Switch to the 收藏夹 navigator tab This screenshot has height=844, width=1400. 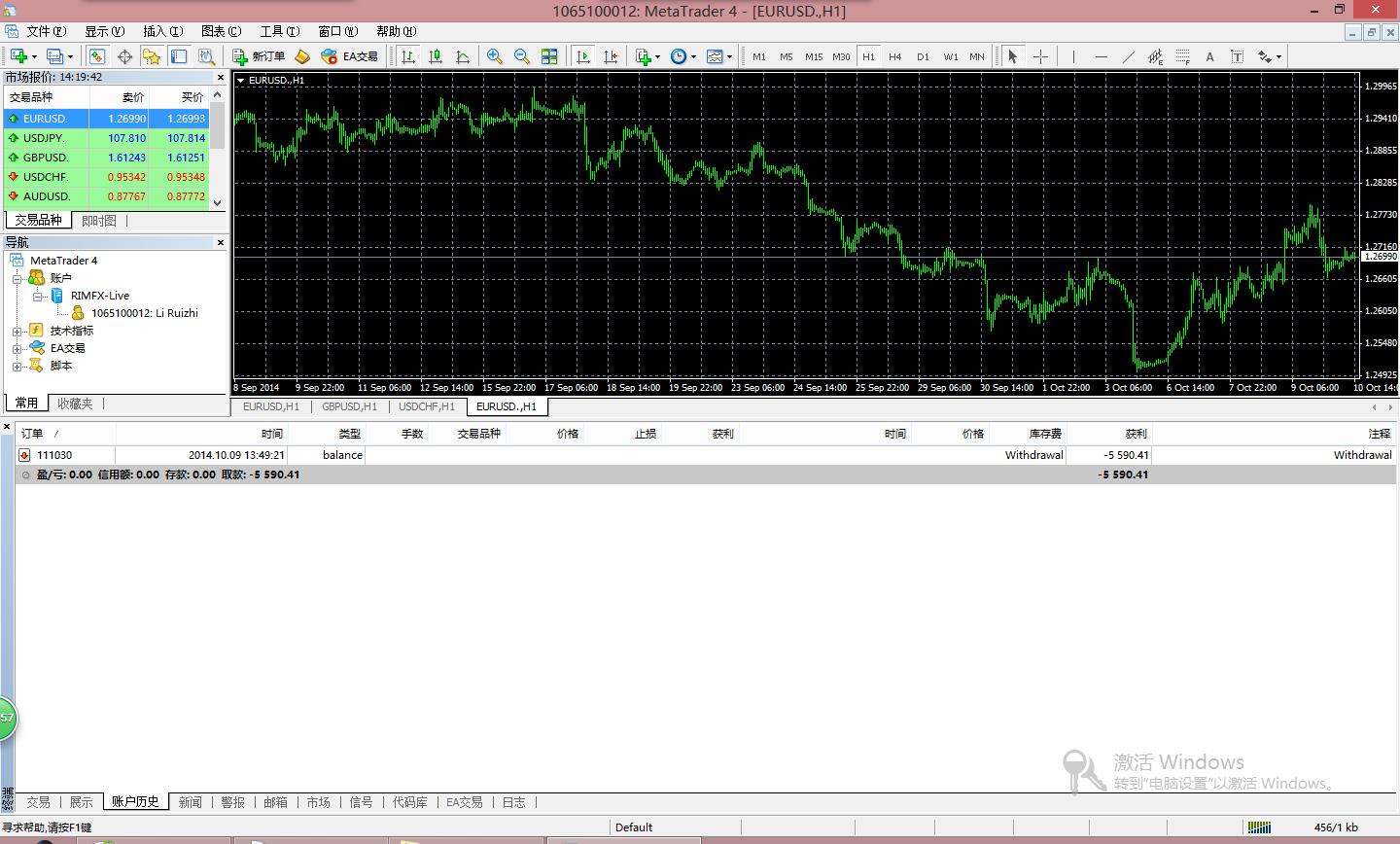[x=75, y=404]
